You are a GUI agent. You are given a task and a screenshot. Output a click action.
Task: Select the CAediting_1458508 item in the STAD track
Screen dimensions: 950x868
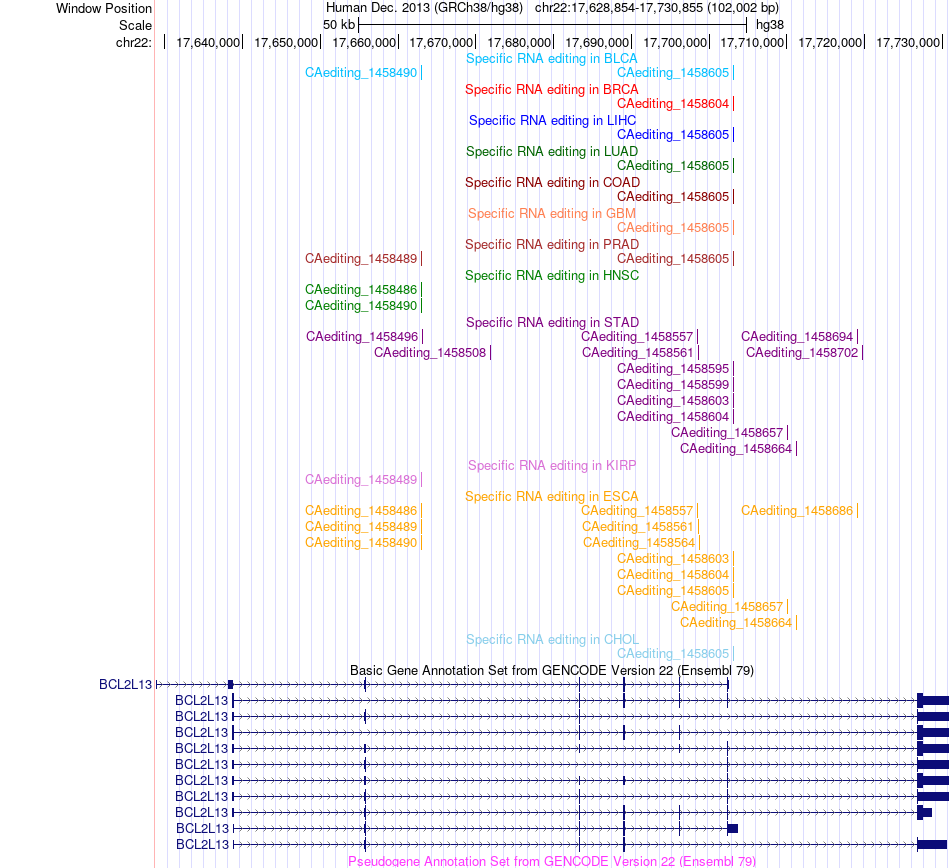[x=430, y=353]
